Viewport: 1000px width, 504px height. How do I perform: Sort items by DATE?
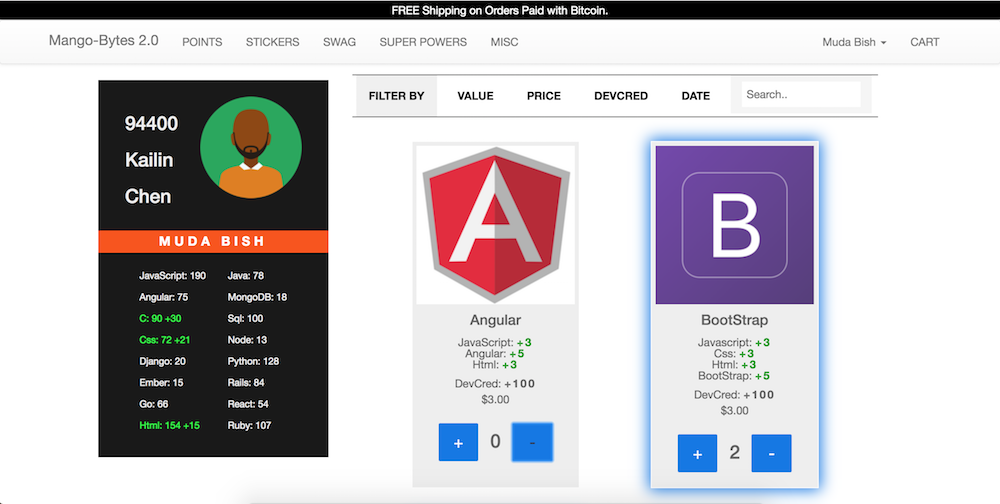pyautogui.click(x=695, y=96)
